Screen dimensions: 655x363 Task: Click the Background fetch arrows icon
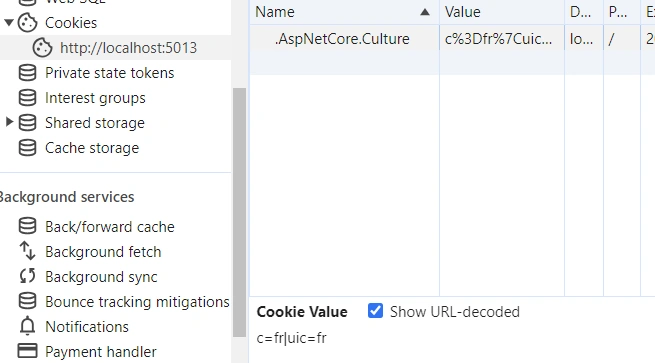click(28, 251)
